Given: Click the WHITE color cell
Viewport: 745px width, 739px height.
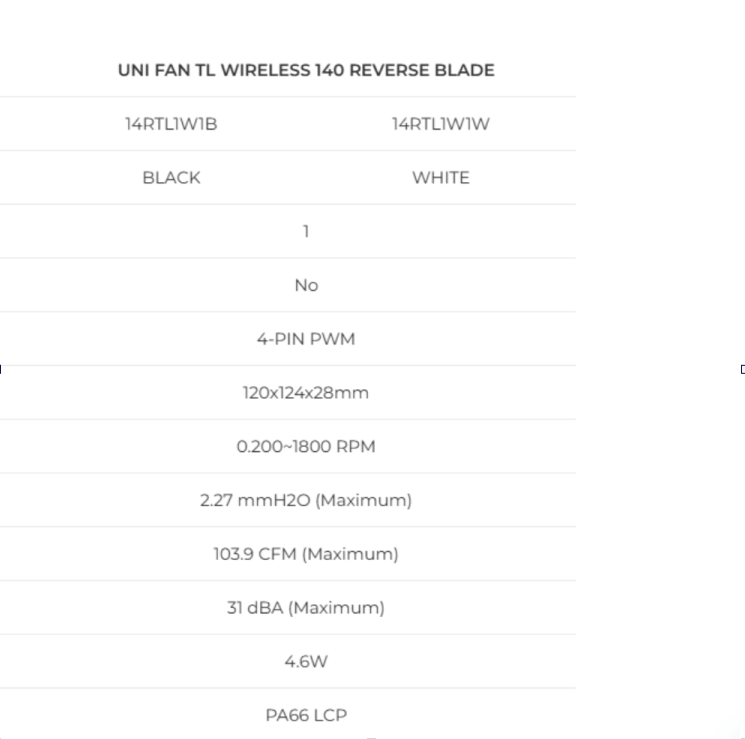Looking at the screenshot, I should click(440, 178).
